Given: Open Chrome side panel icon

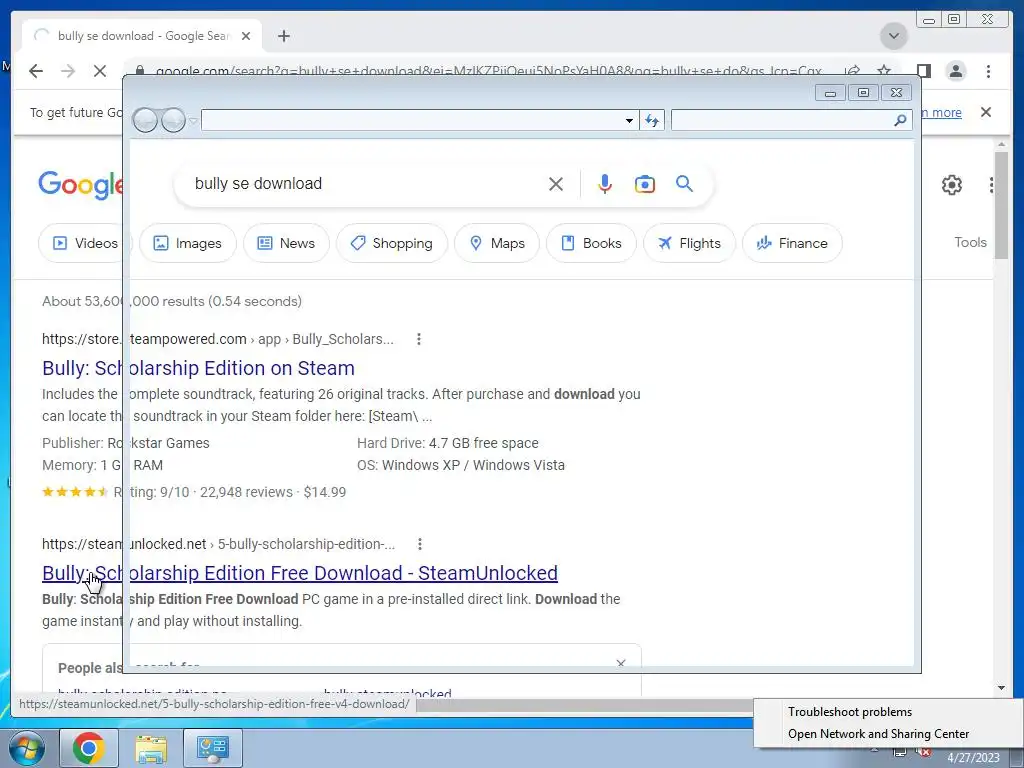Looking at the screenshot, I should (923, 71).
